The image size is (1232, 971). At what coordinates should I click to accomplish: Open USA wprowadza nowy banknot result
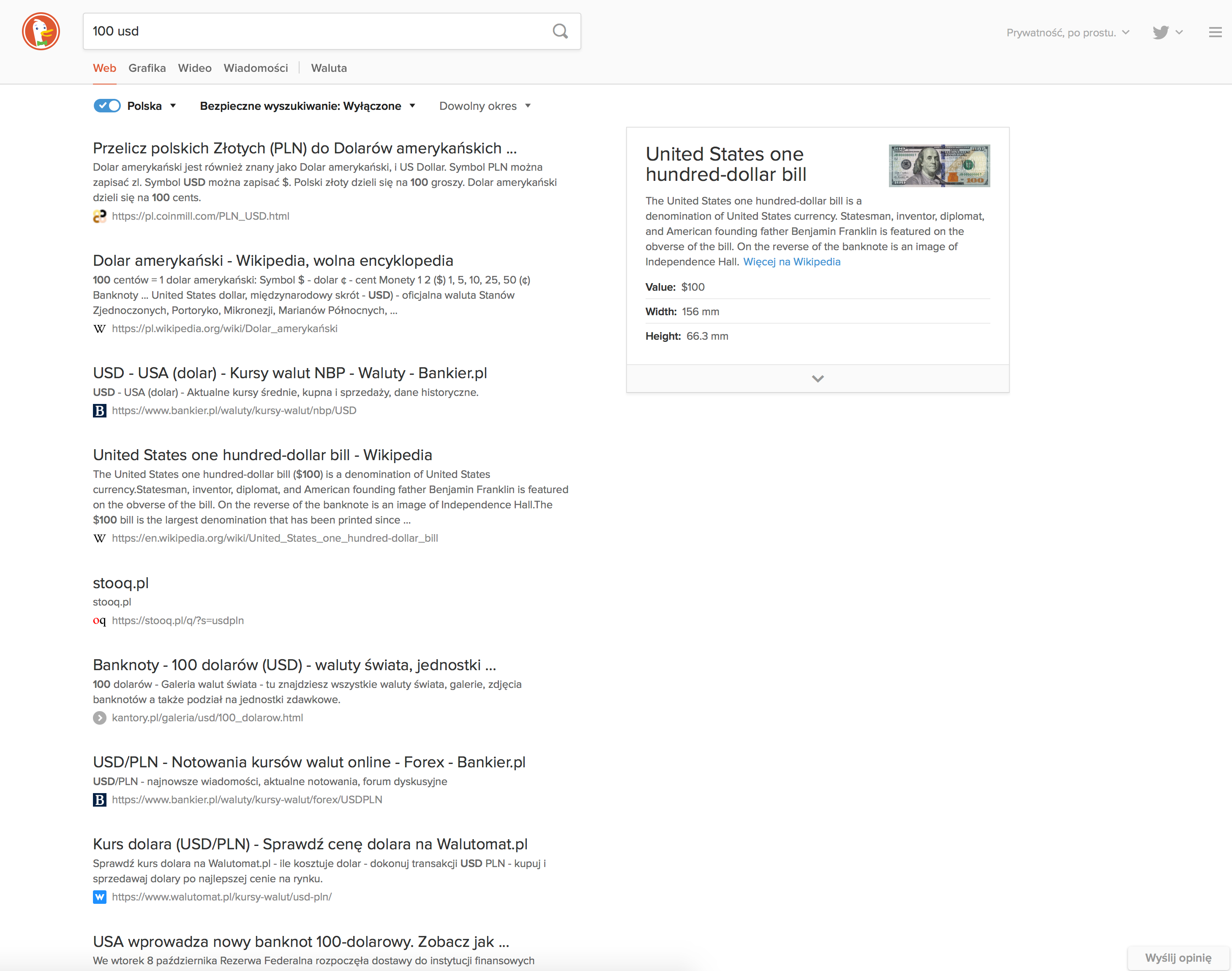click(301, 942)
